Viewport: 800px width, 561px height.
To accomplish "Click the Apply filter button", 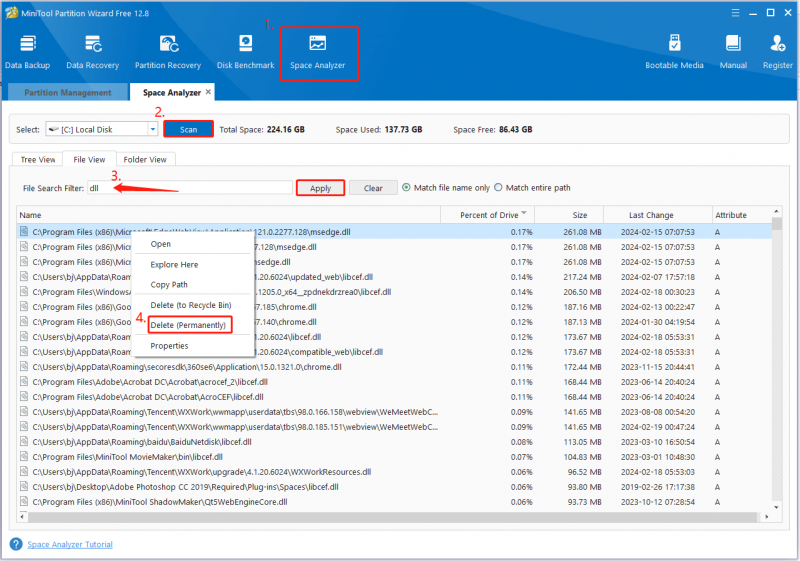I will (320, 188).
